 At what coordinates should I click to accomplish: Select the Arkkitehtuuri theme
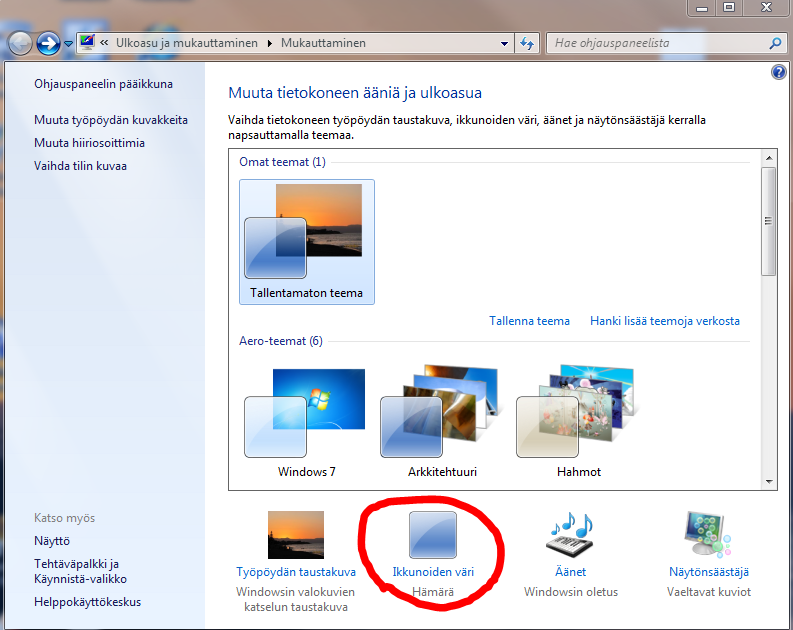pyautogui.click(x=441, y=422)
